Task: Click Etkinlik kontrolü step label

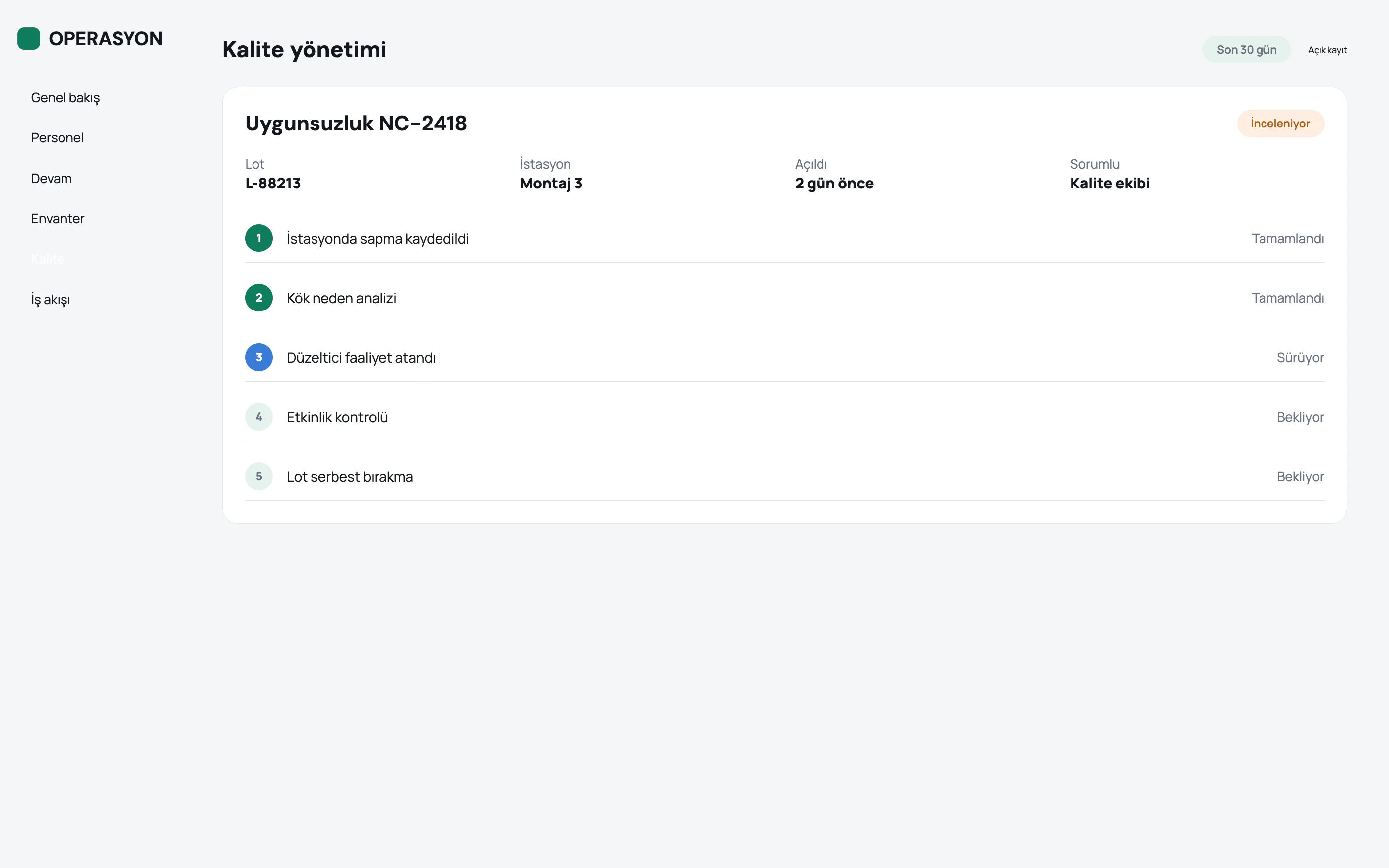Action: tap(337, 417)
